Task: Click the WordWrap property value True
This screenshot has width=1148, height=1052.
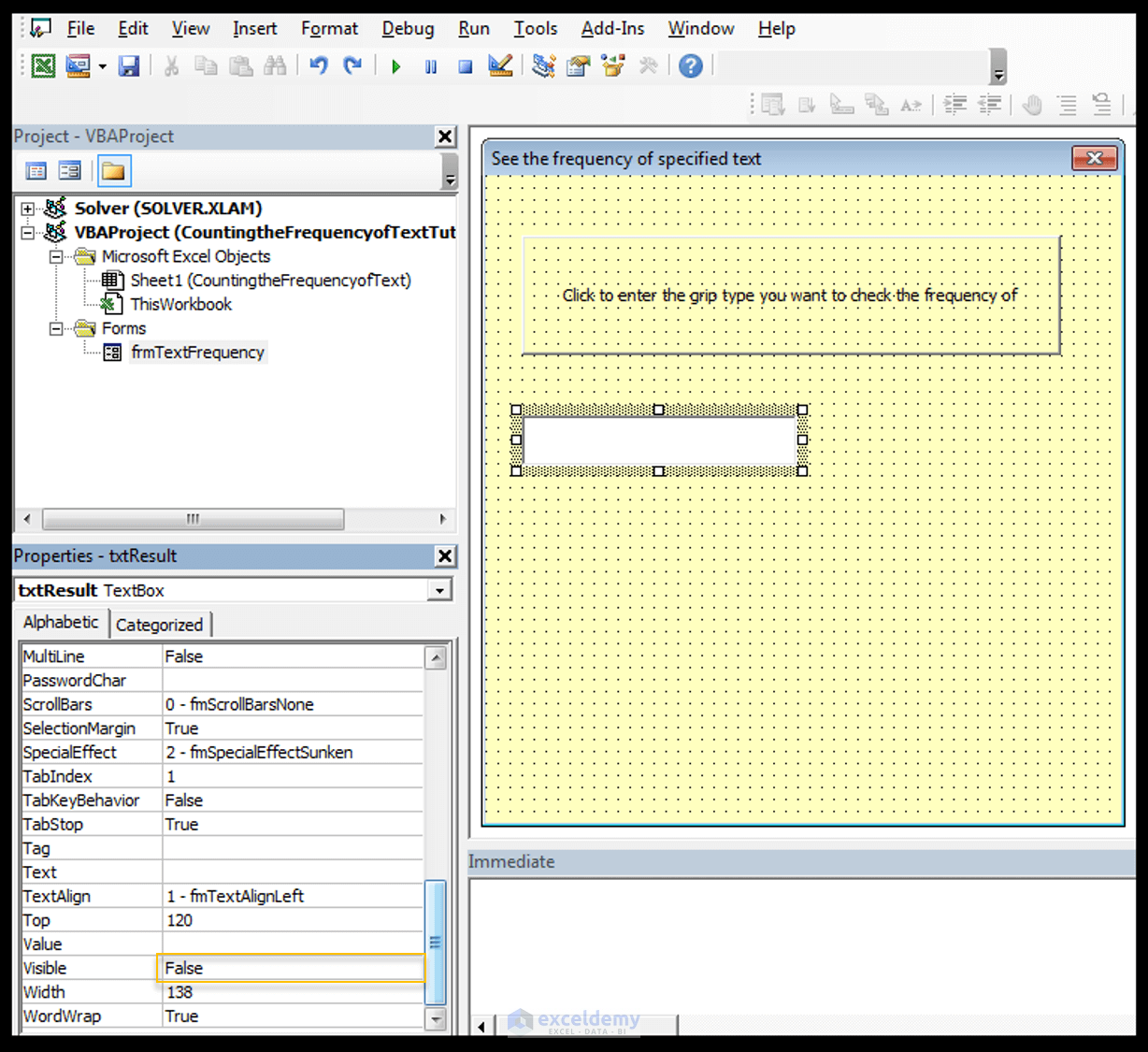Action: (292, 1016)
